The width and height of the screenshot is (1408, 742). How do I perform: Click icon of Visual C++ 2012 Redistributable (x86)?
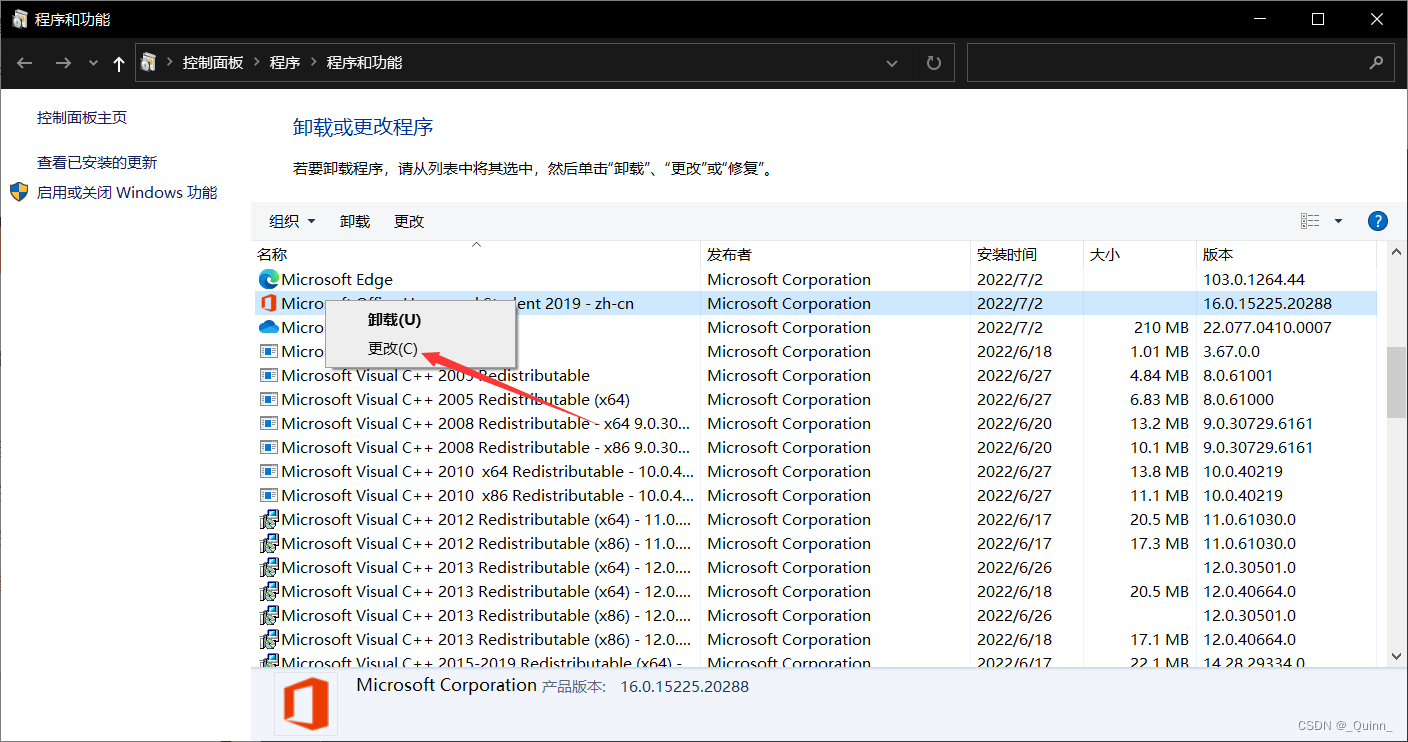coord(268,543)
